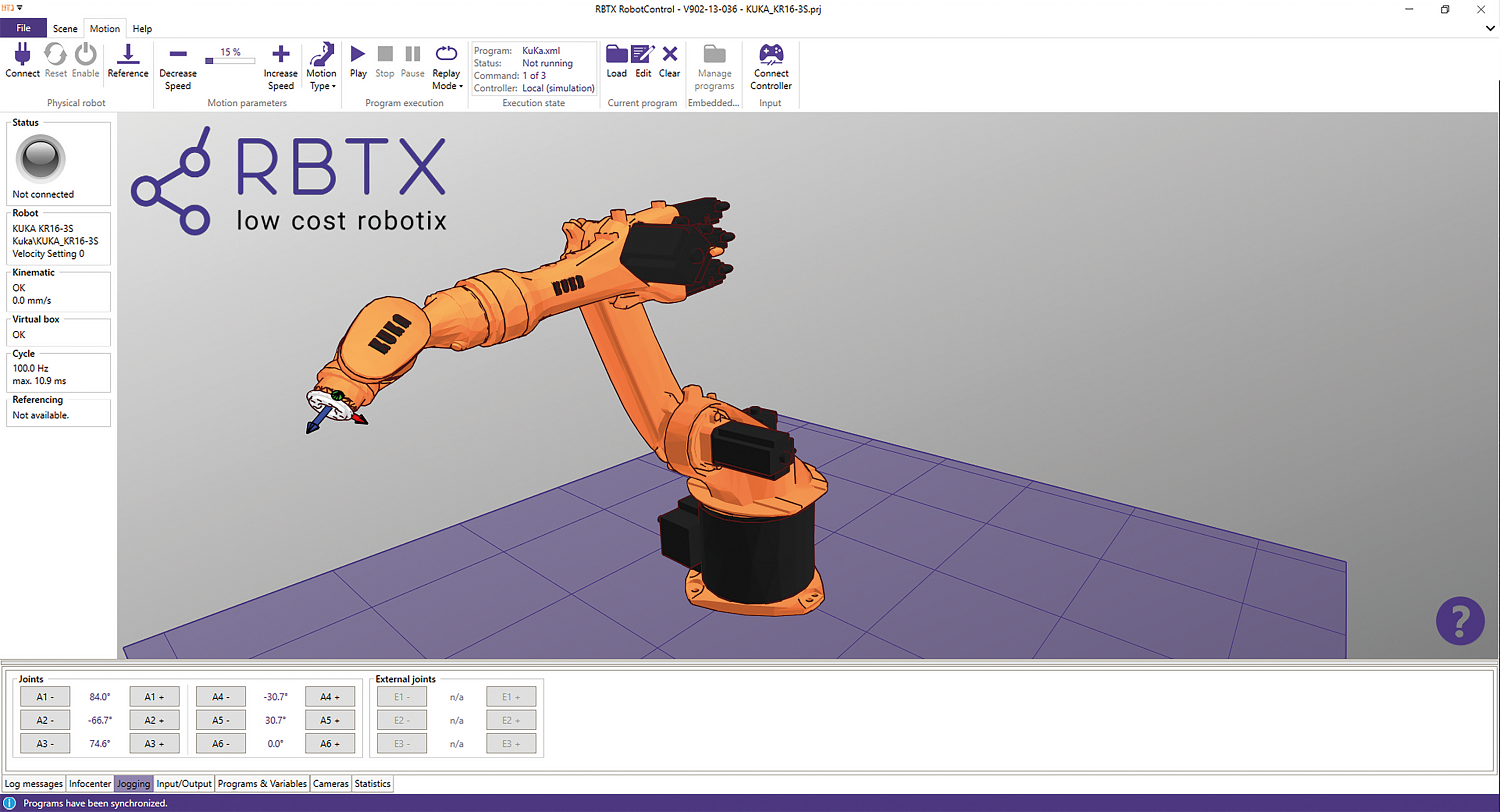
Task: Switch to the Scene ribbon tab
Action: tap(65, 29)
